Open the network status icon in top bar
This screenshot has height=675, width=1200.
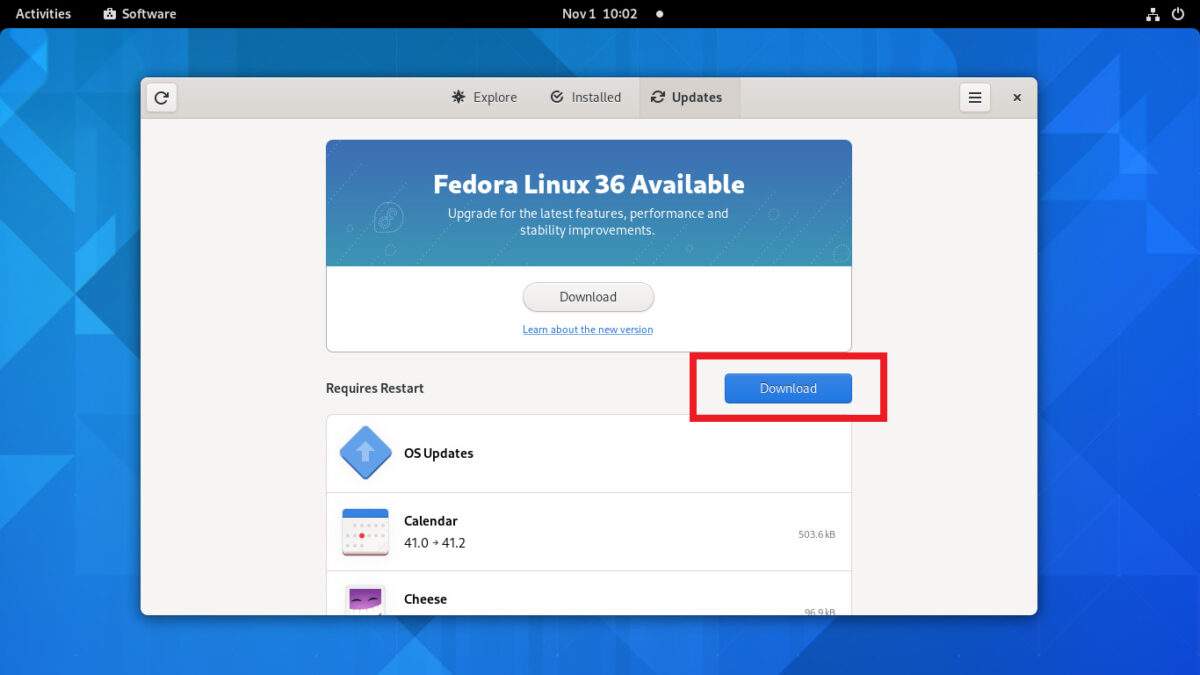pos(1151,14)
